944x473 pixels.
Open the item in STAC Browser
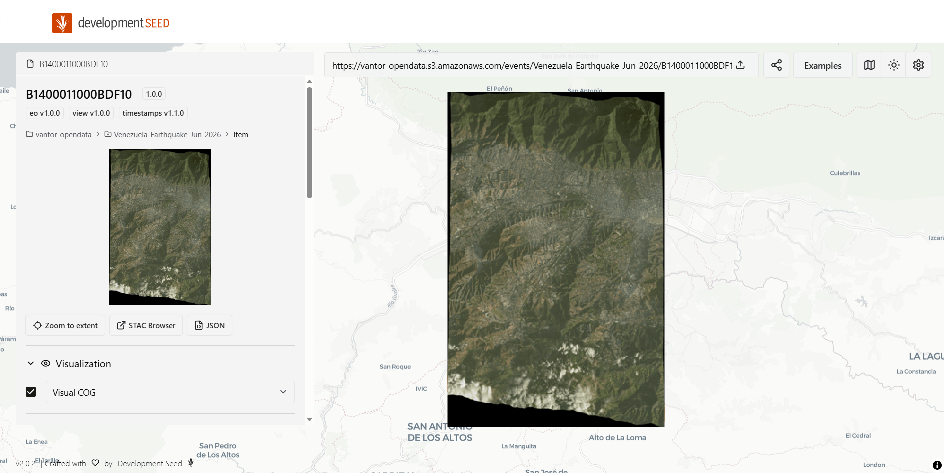(146, 326)
